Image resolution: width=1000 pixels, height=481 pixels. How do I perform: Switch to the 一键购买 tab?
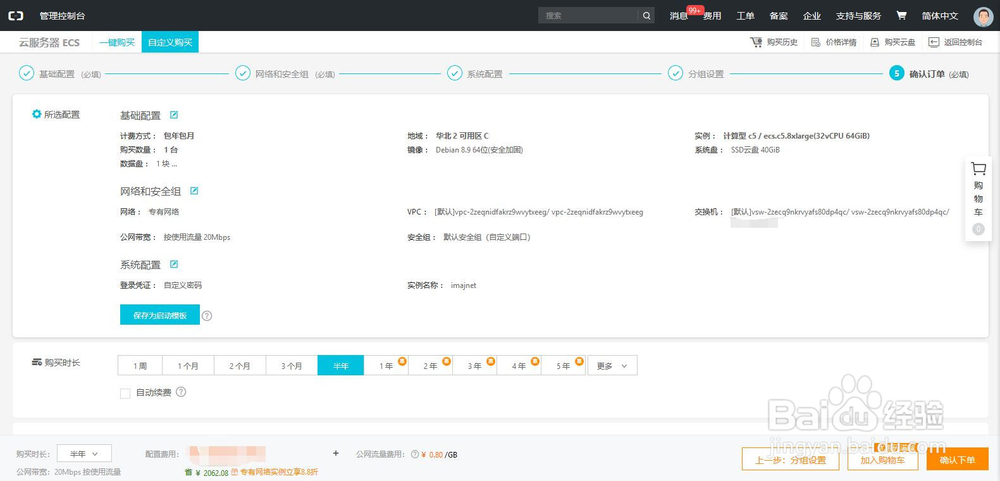pyautogui.click(x=117, y=42)
